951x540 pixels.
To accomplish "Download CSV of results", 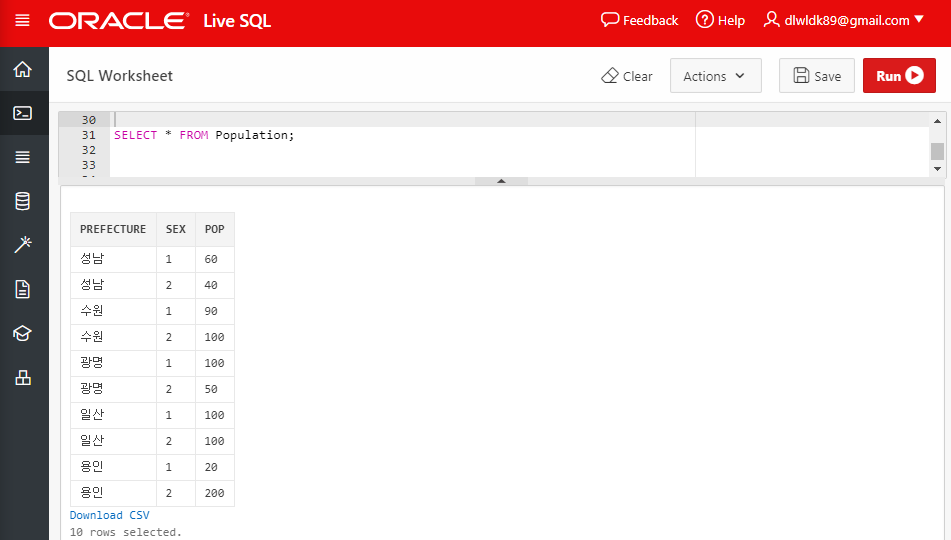I will pos(109,515).
